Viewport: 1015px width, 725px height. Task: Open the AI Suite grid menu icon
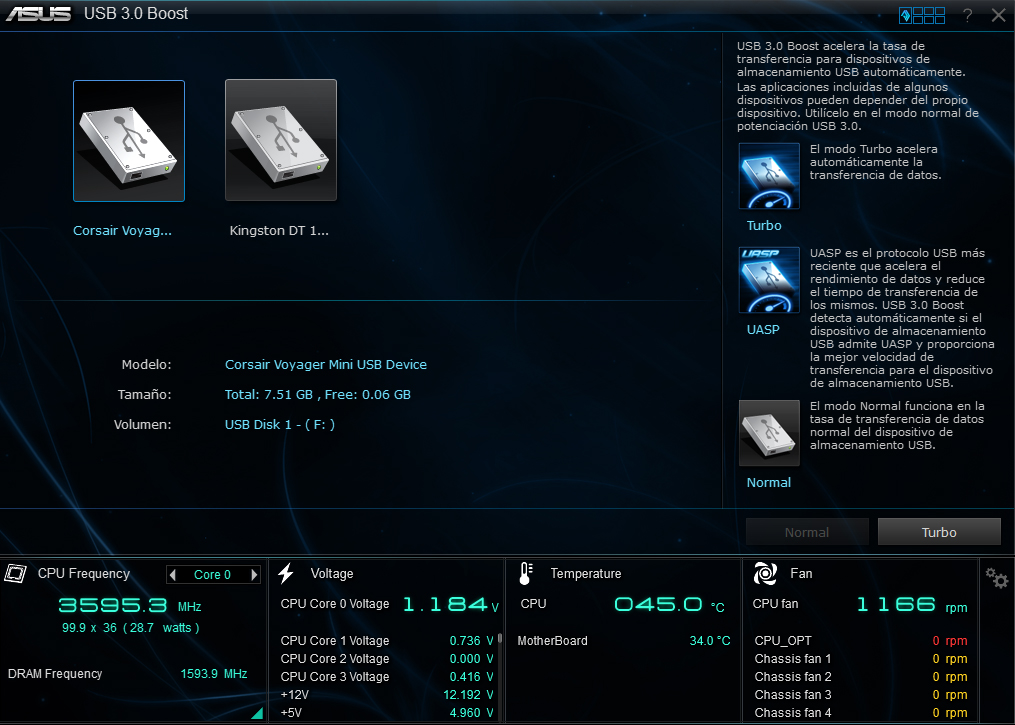pos(922,16)
